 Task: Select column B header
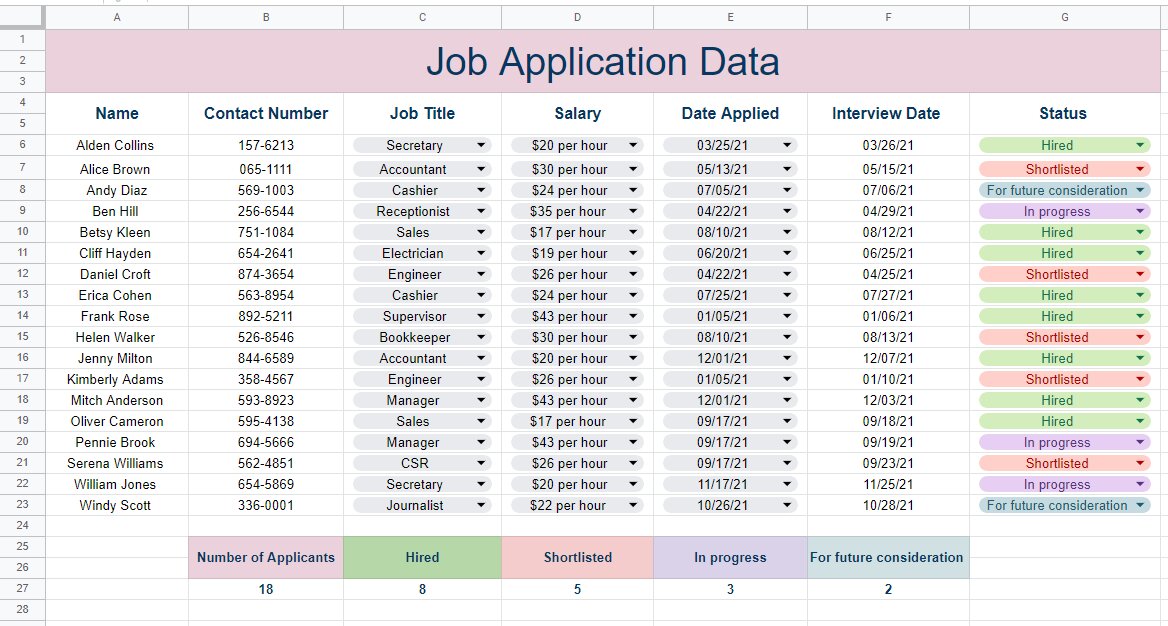point(266,17)
